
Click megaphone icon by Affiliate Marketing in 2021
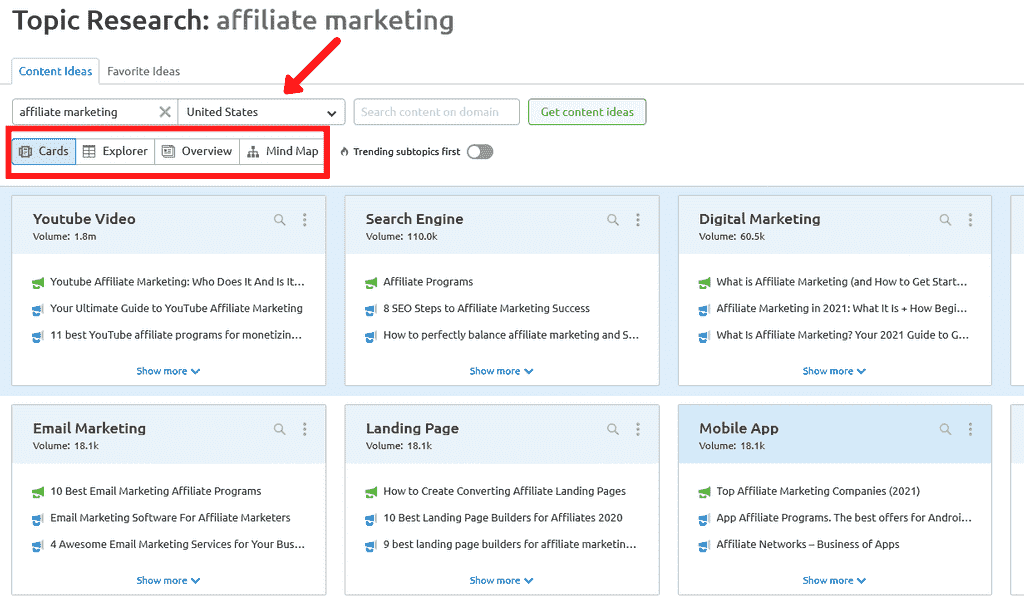pos(704,310)
